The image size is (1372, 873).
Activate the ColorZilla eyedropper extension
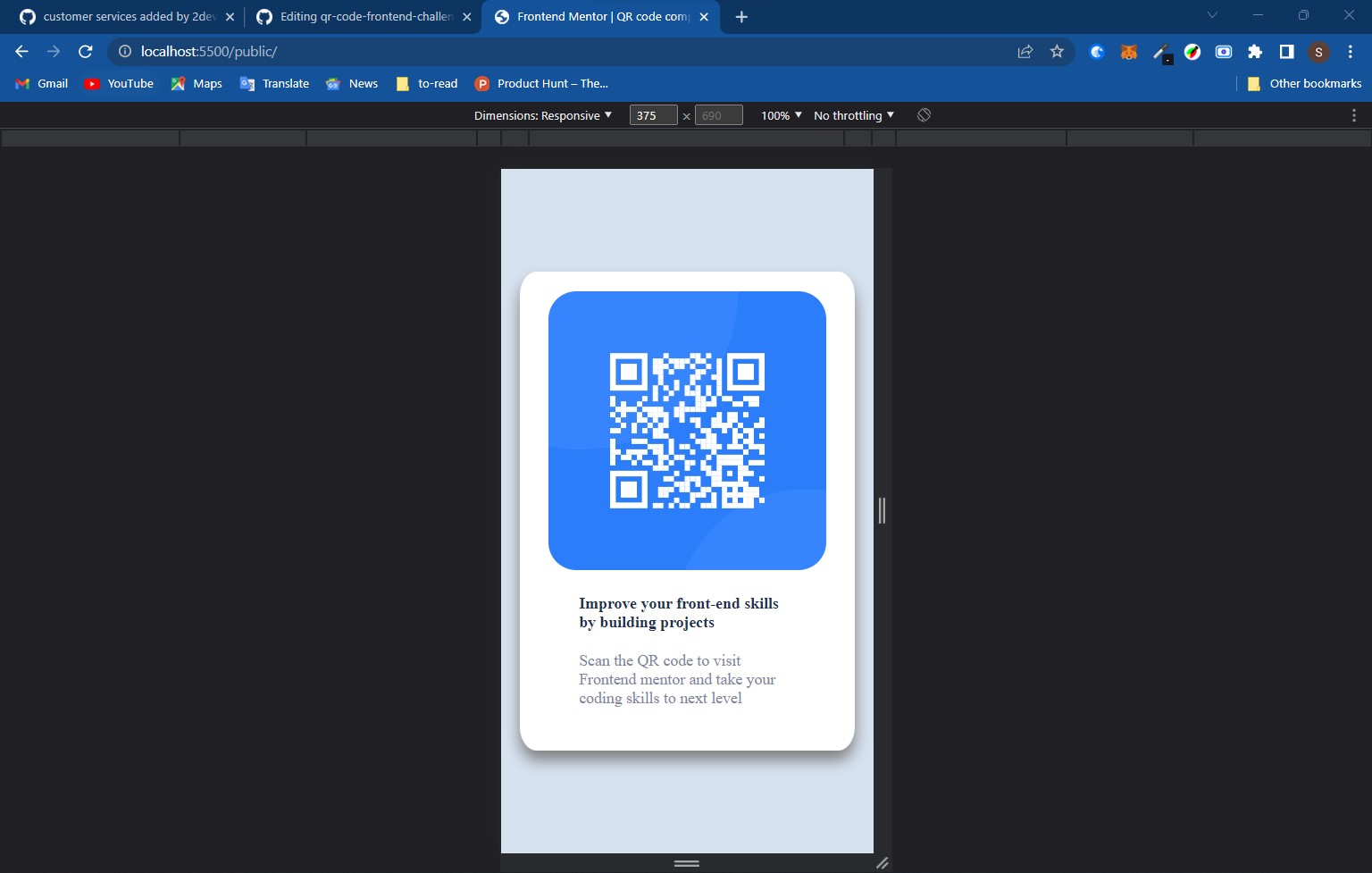pos(1160,52)
